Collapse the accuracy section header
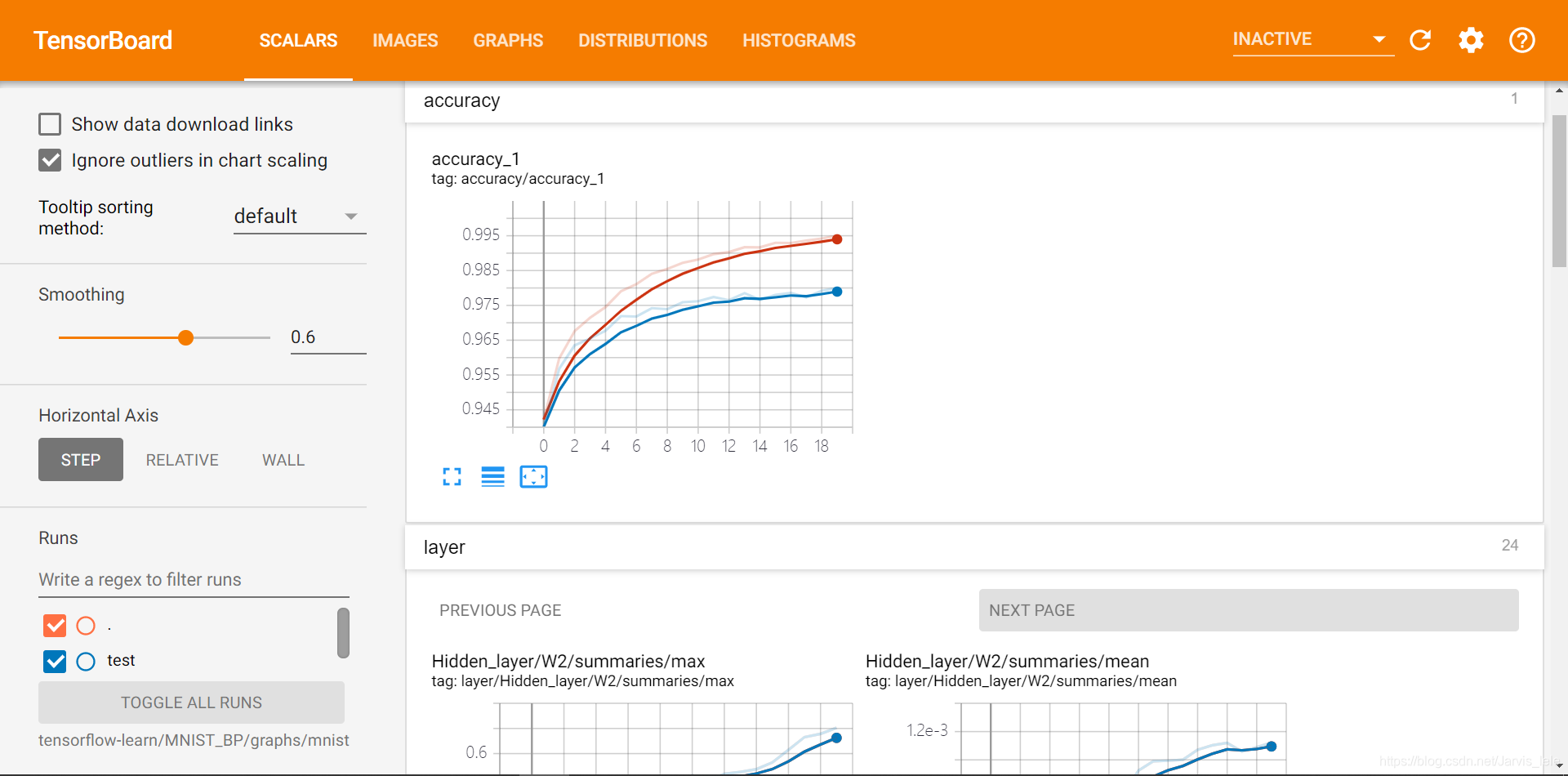Screen dimensions: 1568x776 tap(973, 101)
